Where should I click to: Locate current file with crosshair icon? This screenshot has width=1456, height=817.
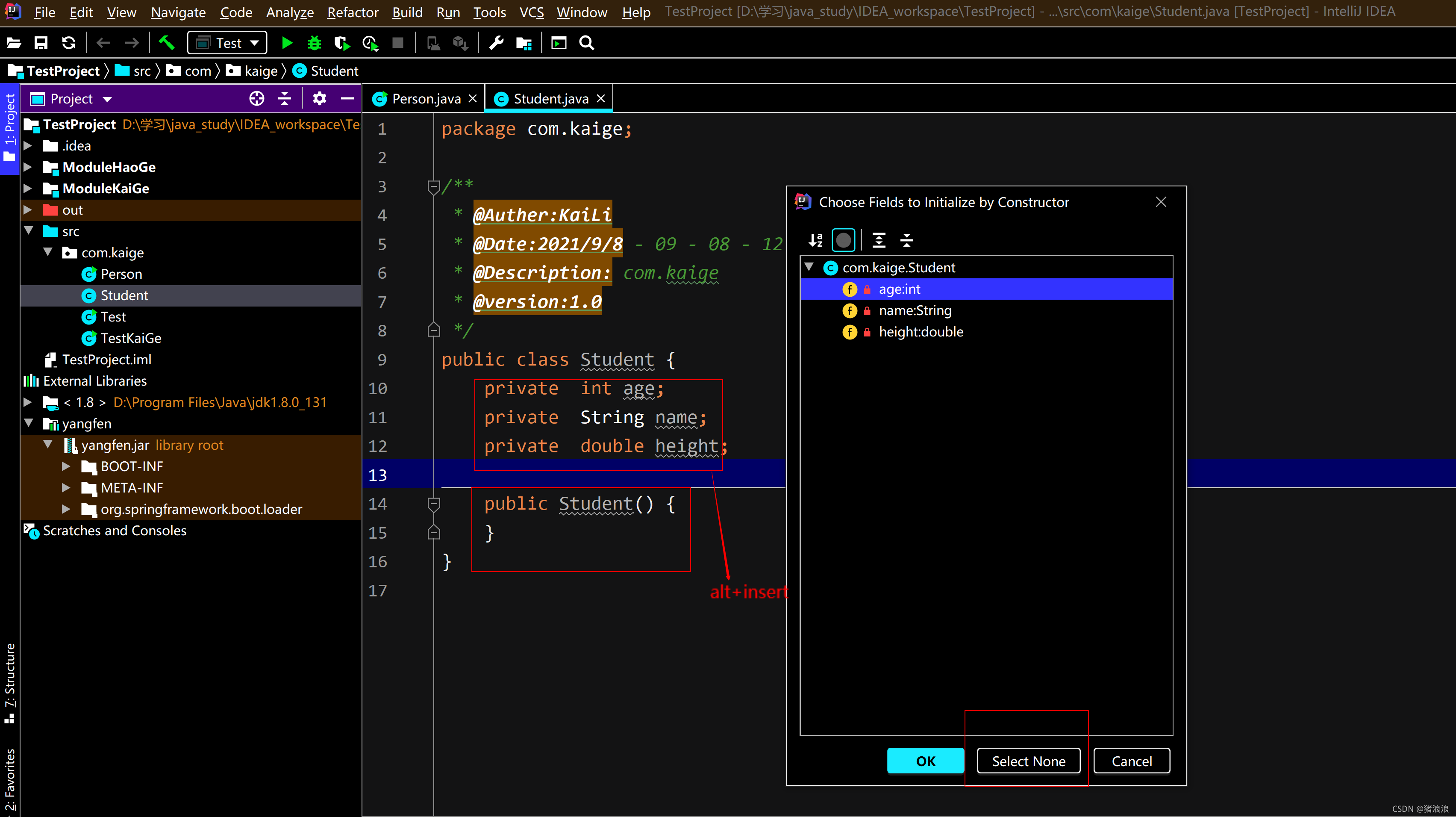(x=256, y=99)
